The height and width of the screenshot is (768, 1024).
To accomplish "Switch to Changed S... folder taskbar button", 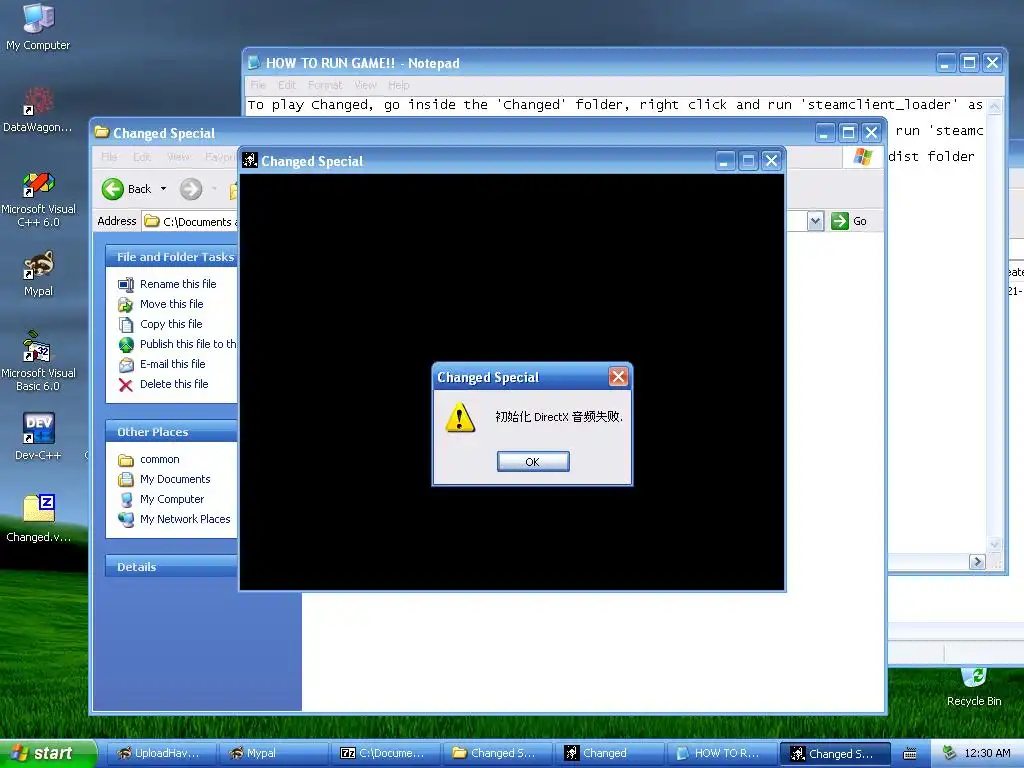I will [498, 753].
